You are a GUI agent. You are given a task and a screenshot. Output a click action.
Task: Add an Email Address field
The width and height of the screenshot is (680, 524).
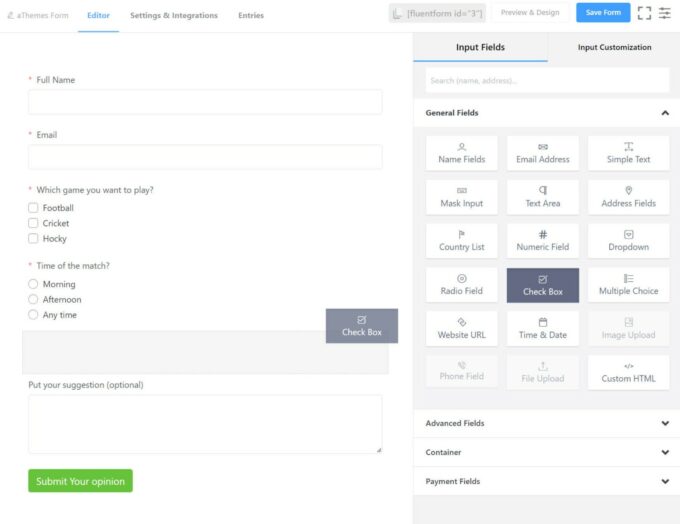click(543, 154)
